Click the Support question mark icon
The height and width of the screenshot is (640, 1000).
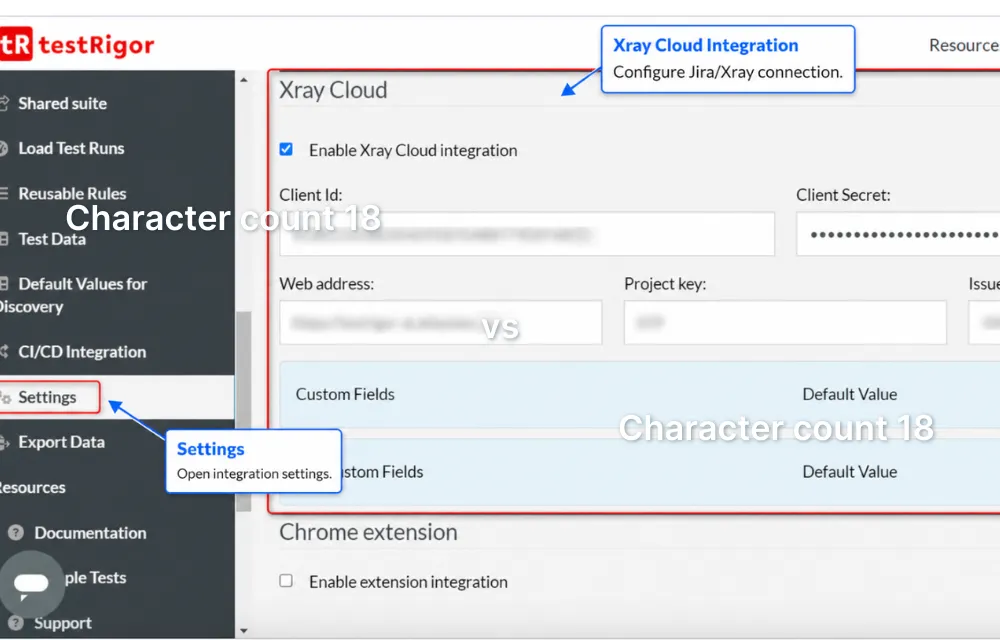pyautogui.click(x=16, y=623)
